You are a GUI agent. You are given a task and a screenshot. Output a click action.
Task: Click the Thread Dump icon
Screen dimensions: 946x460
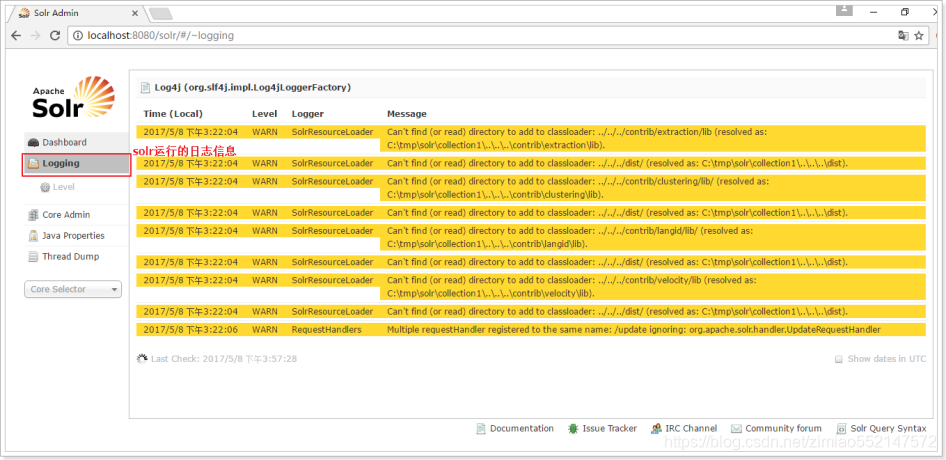coord(33,257)
